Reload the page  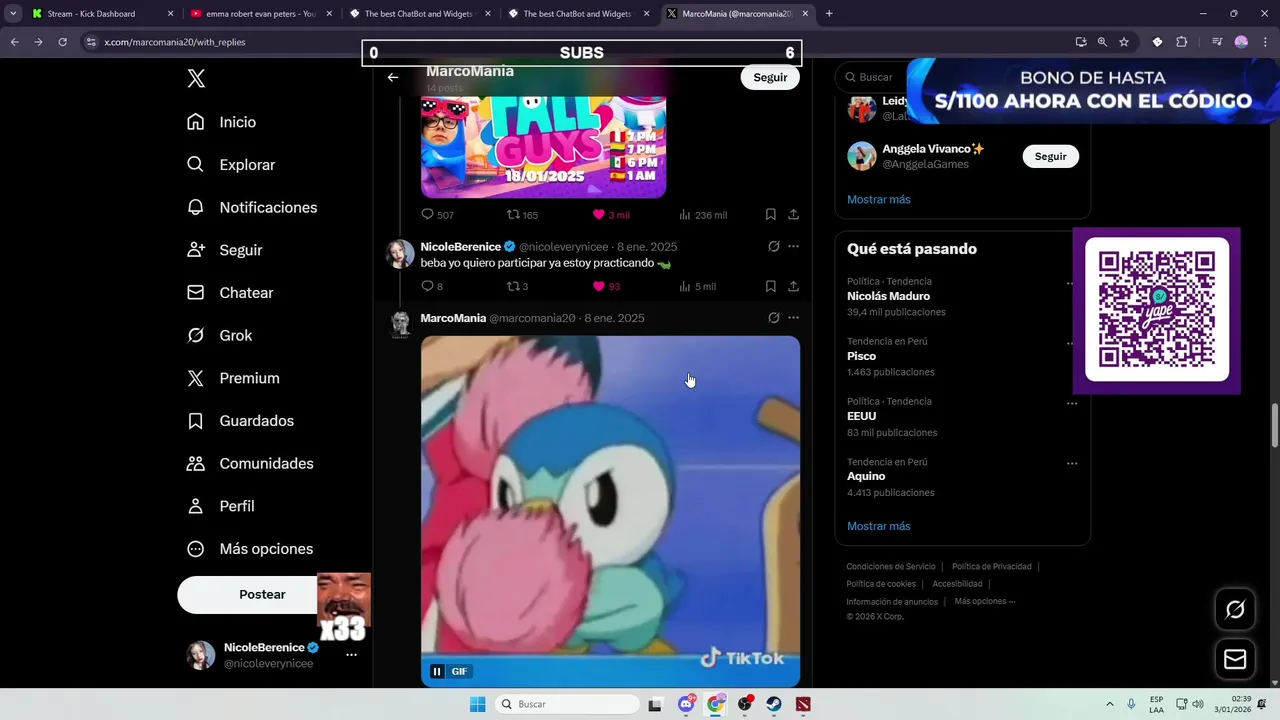point(62,42)
